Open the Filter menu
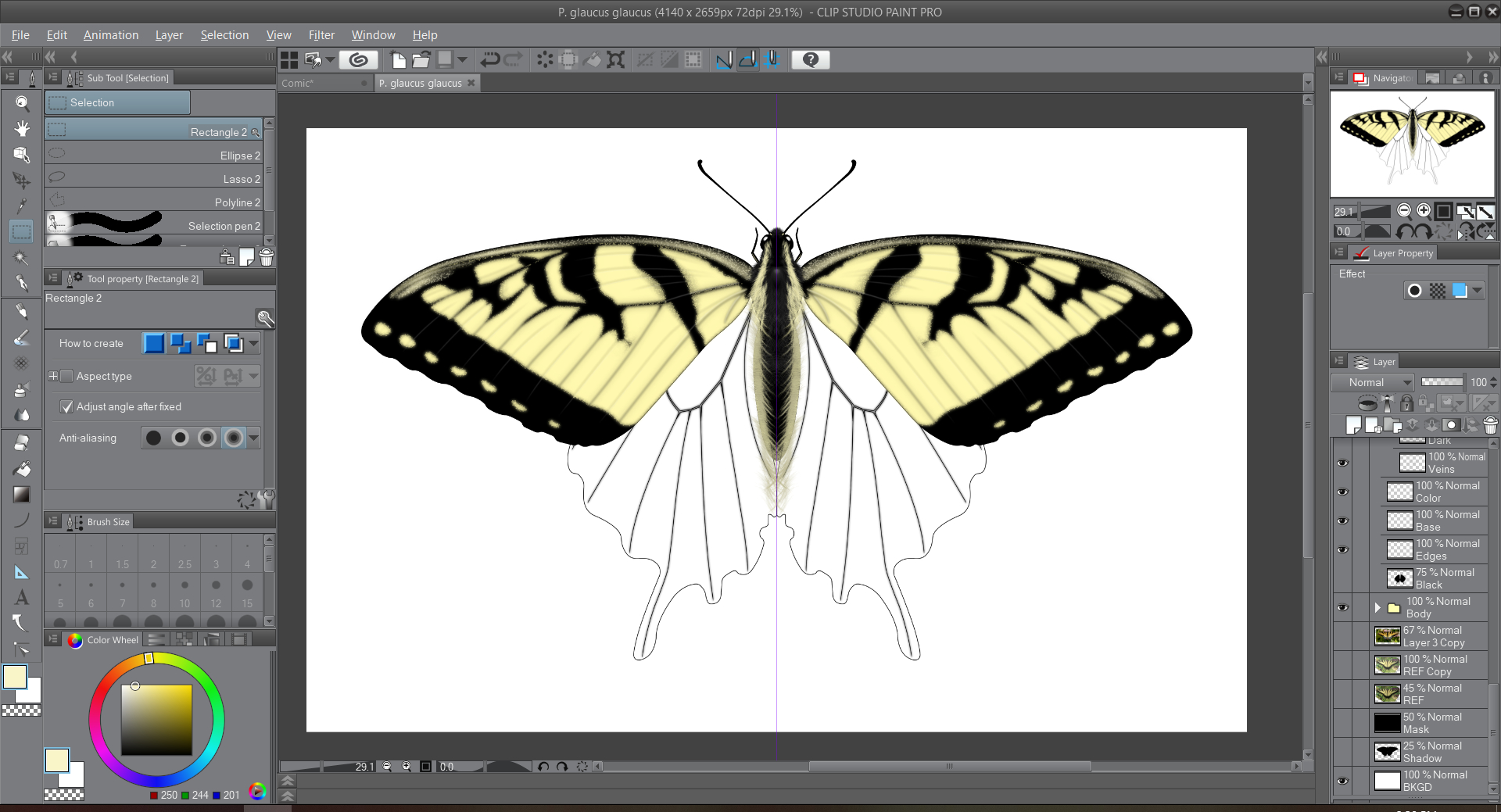This screenshot has height=812, width=1501. click(321, 35)
